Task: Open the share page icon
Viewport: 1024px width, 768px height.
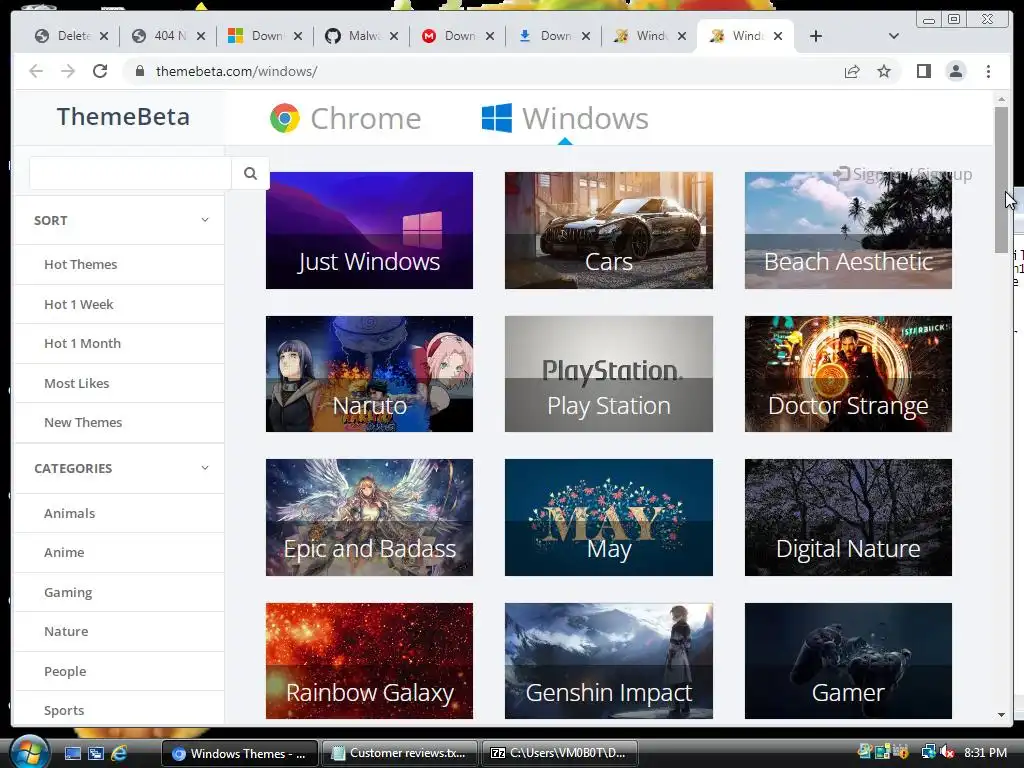Action: [x=852, y=71]
